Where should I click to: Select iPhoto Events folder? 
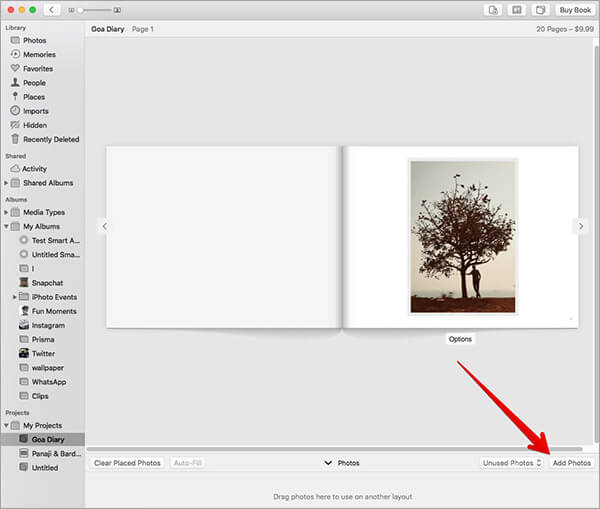(x=54, y=297)
